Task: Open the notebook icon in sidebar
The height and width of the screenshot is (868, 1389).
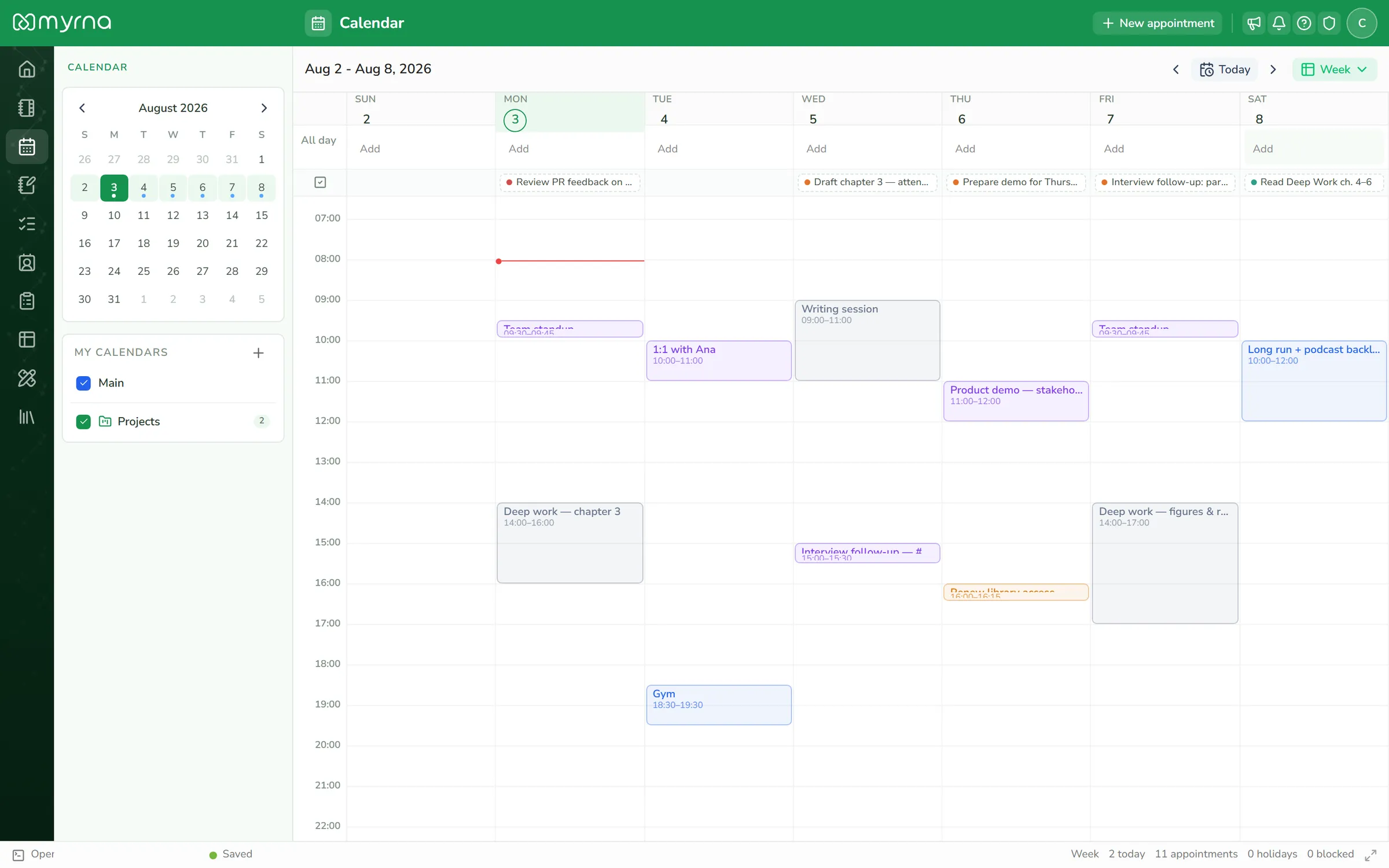Action: (x=27, y=108)
